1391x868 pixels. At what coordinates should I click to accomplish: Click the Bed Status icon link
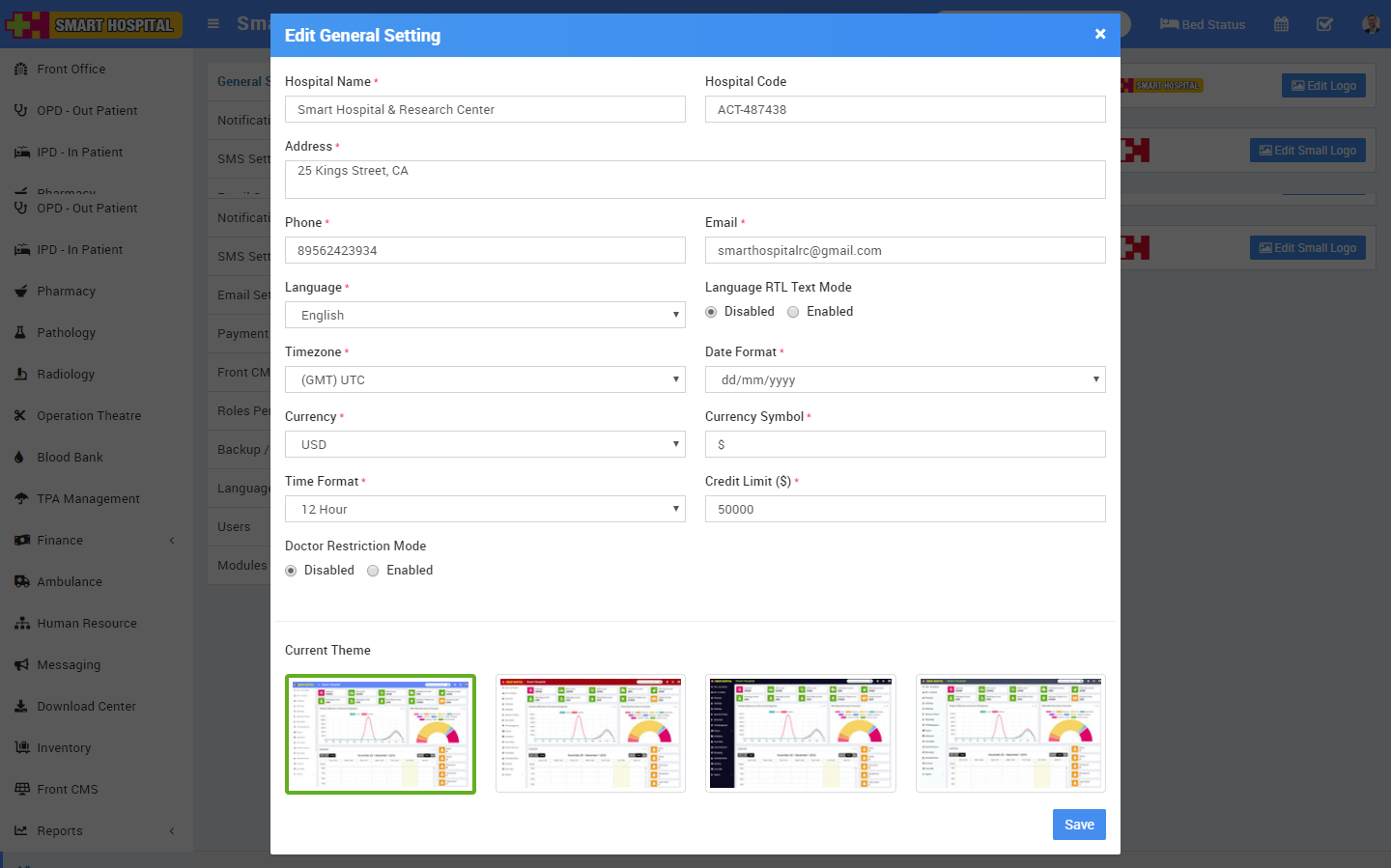click(1203, 24)
